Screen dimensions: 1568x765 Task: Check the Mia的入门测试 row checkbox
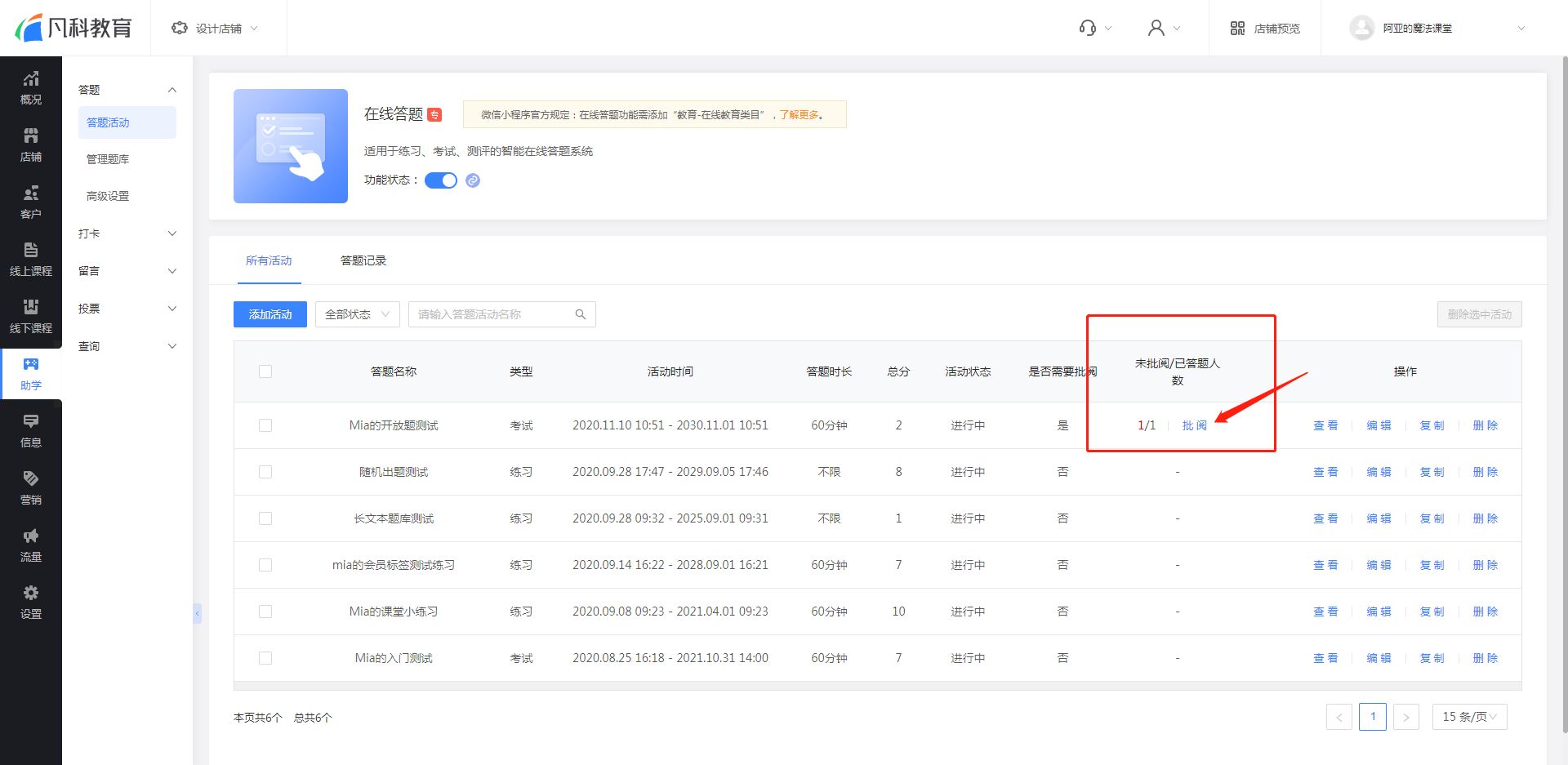pyautogui.click(x=265, y=658)
